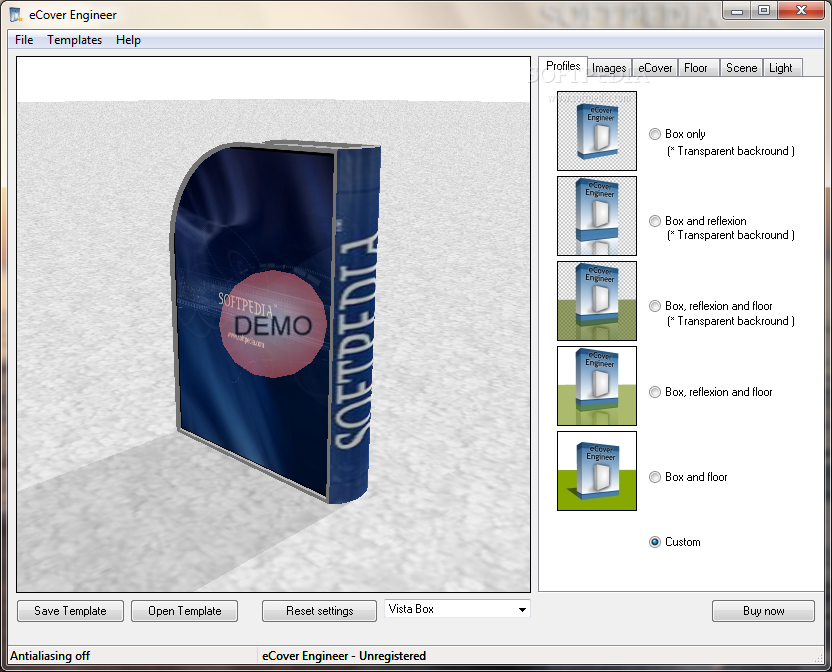Click the Buy now button
The width and height of the screenshot is (832, 672).
[x=764, y=611]
